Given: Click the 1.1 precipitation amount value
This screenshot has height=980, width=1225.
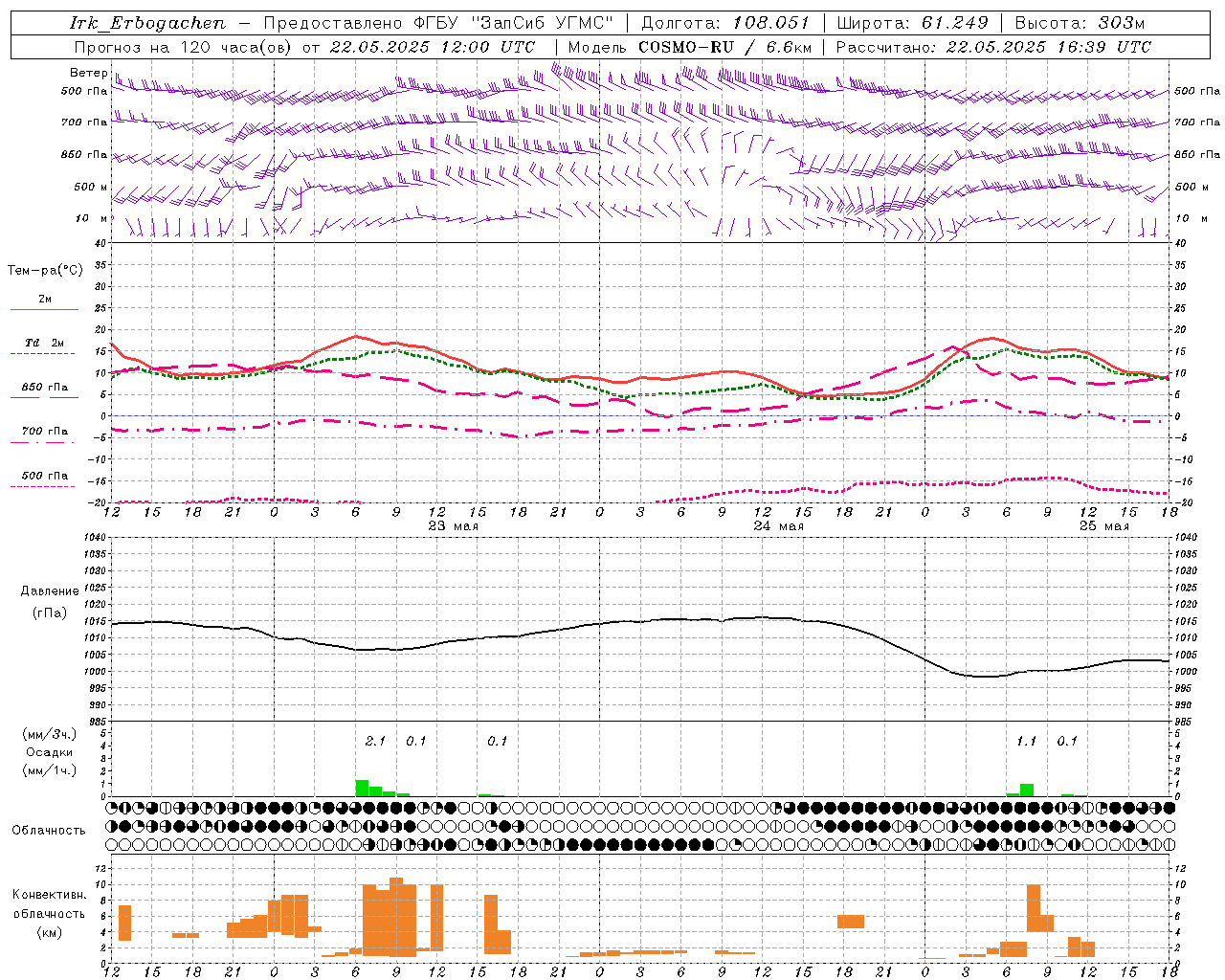Looking at the screenshot, I should 1026,741.
